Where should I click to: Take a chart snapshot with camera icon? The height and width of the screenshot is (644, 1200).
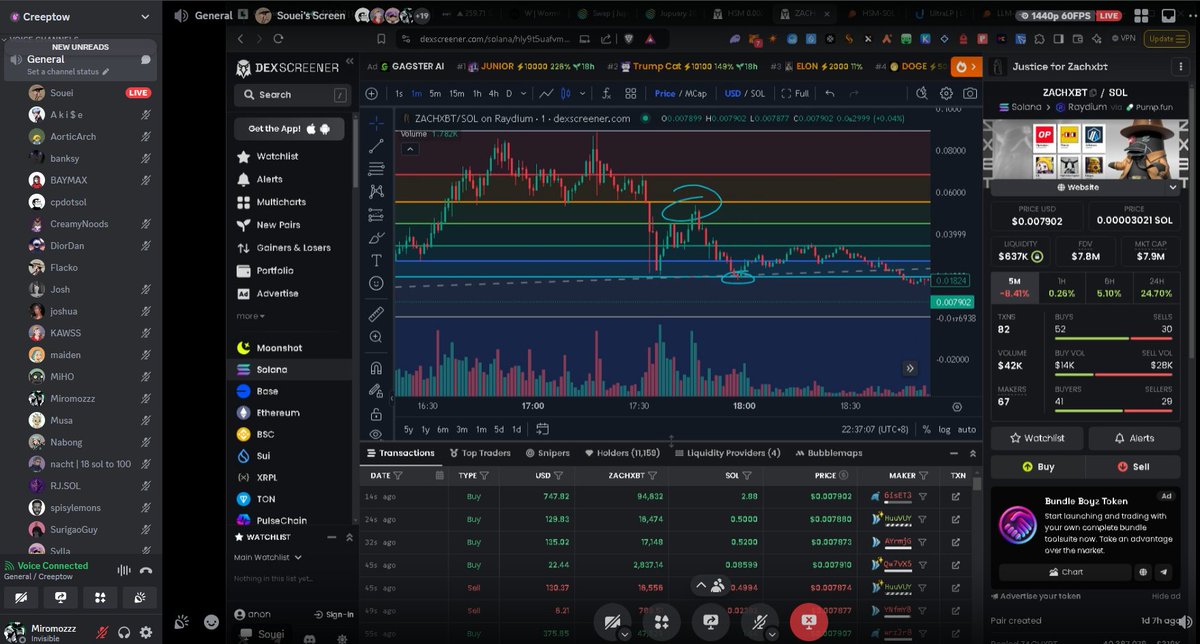pyautogui.click(x=970, y=93)
